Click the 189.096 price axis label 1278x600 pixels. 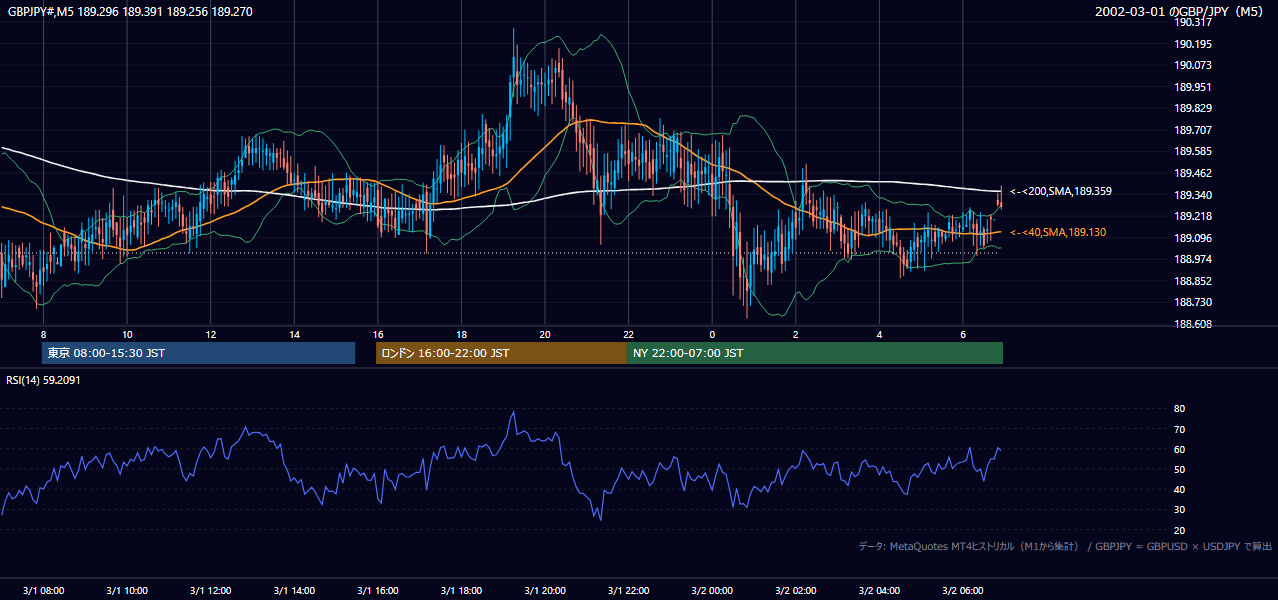tap(1193, 238)
